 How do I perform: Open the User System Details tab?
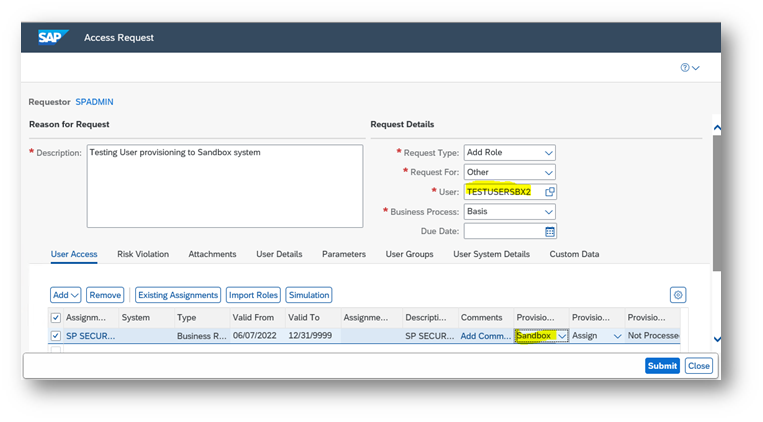[x=491, y=255]
